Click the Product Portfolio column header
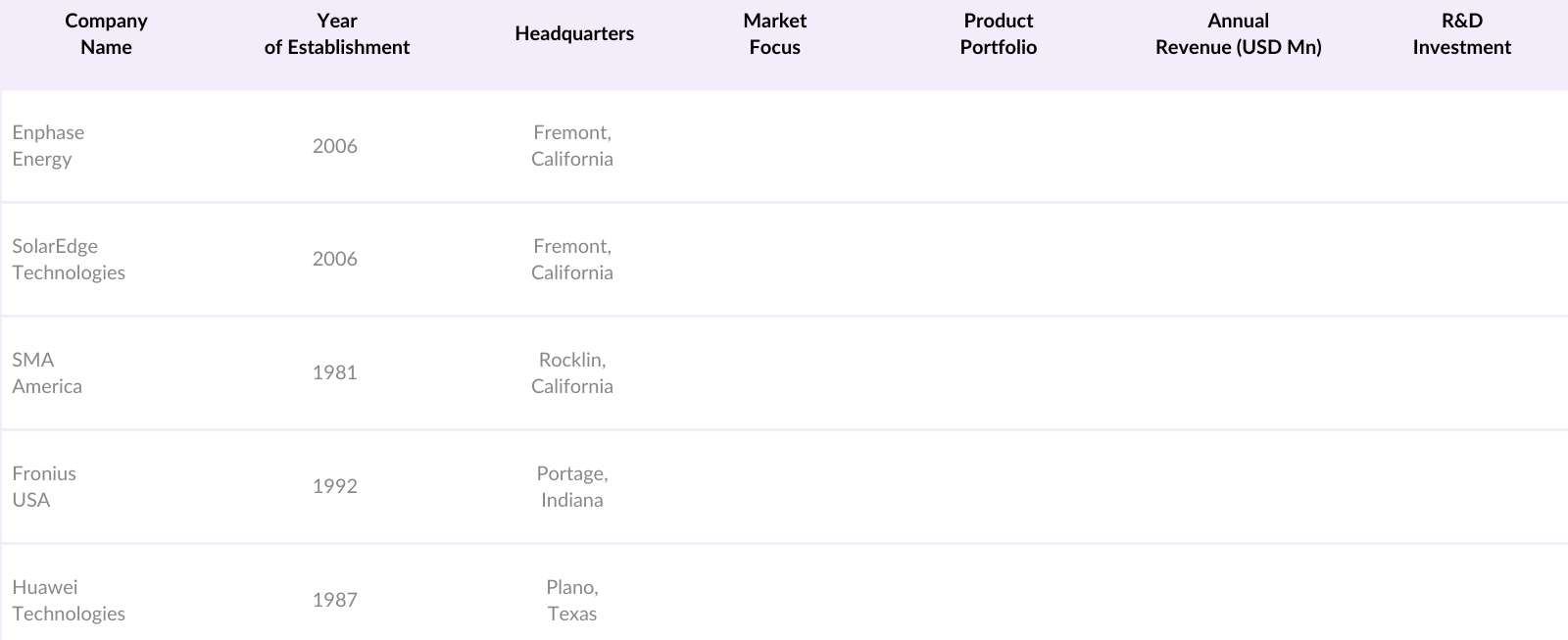This screenshot has width=1568, height=640. (998, 34)
